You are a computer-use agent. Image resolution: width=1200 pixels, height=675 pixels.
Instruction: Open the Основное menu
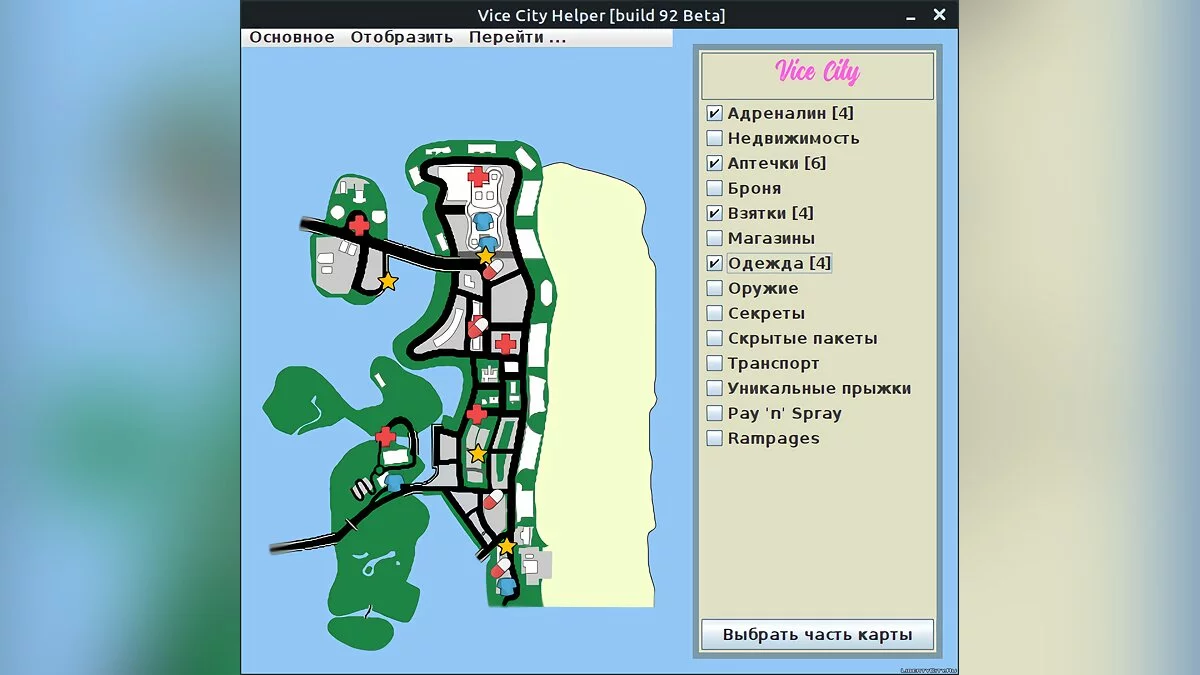click(x=291, y=37)
